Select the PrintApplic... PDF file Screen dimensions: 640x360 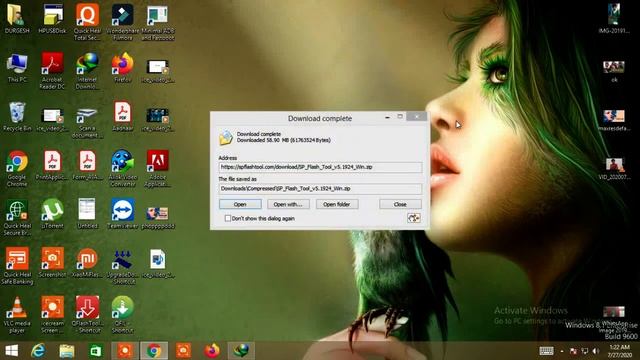[52, 162]
